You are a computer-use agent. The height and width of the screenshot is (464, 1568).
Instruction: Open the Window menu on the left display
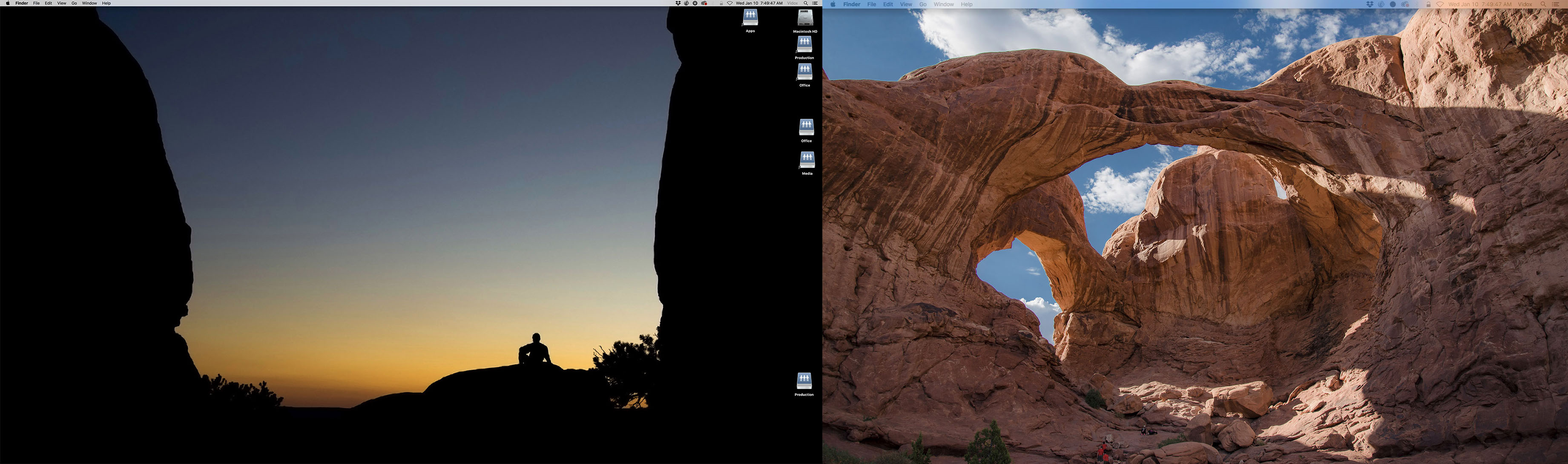(x=89, y=3)
